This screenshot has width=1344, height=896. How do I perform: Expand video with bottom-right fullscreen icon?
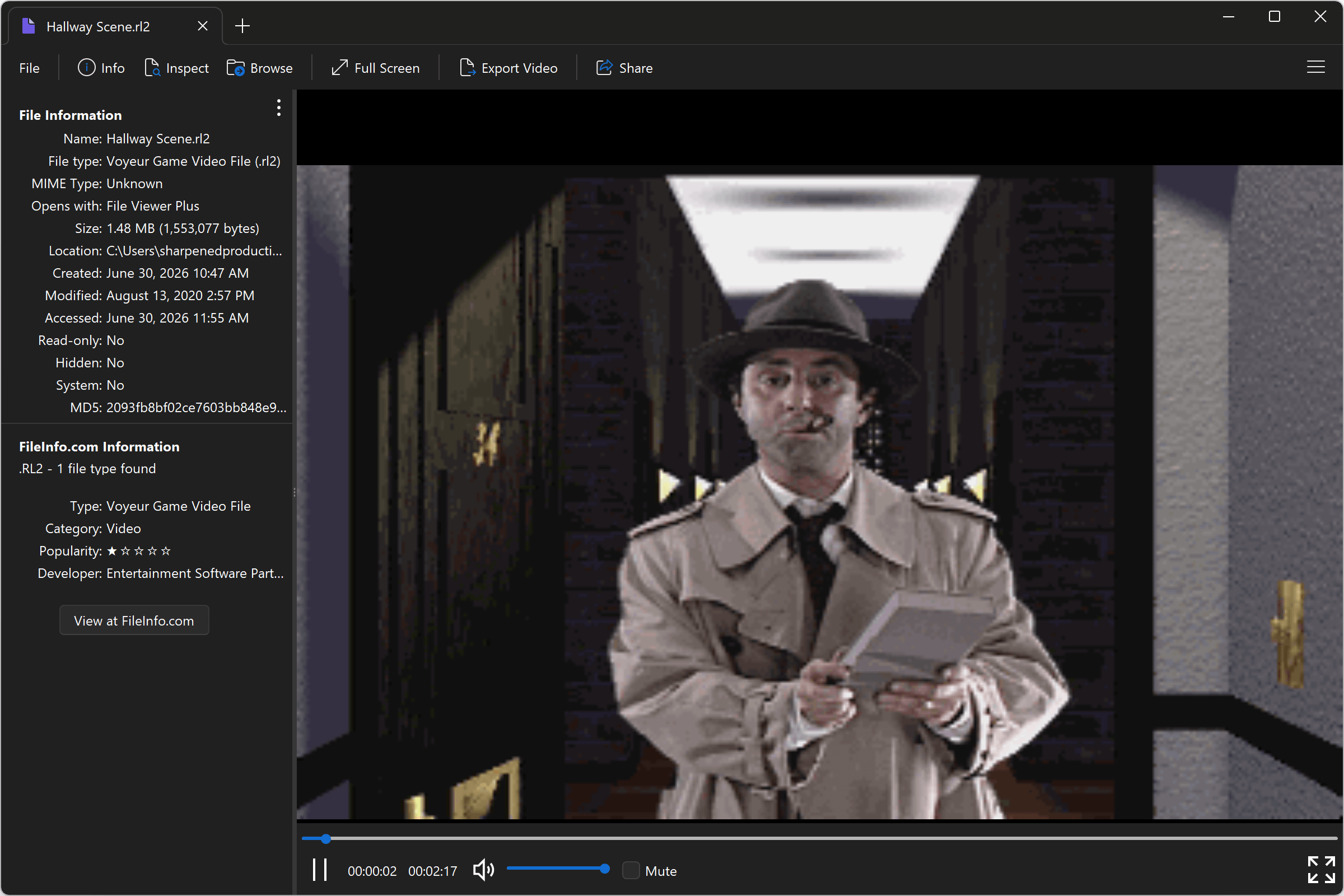[x=1321, y=870]
